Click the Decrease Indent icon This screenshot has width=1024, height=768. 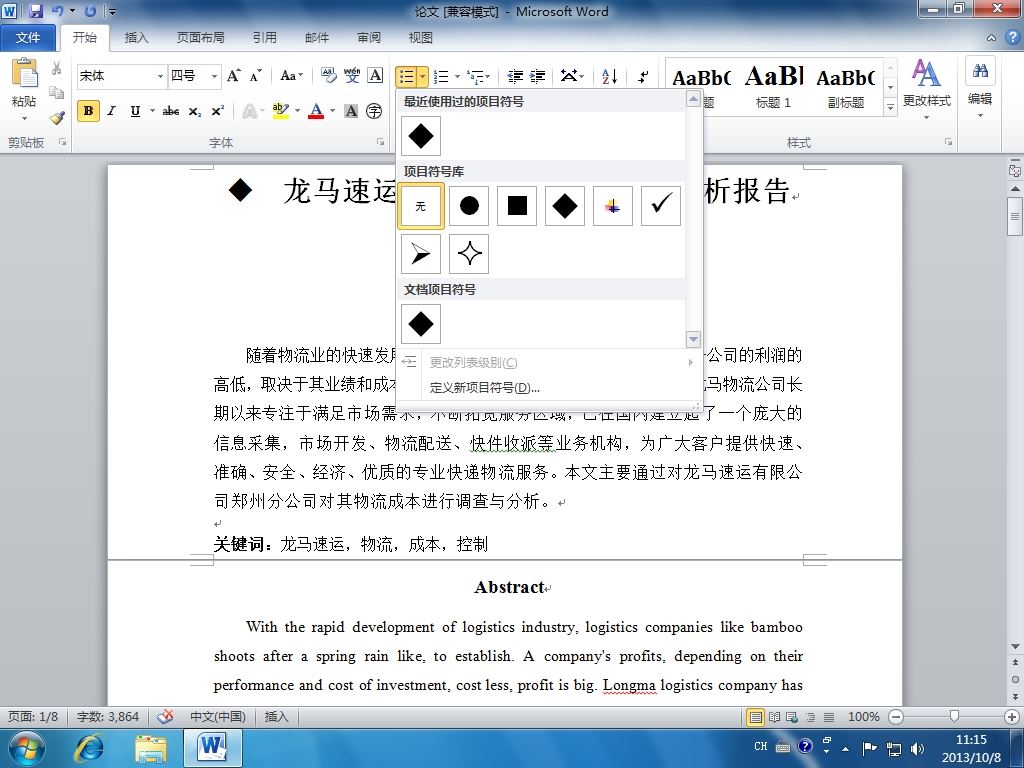(x=515, y=76)
